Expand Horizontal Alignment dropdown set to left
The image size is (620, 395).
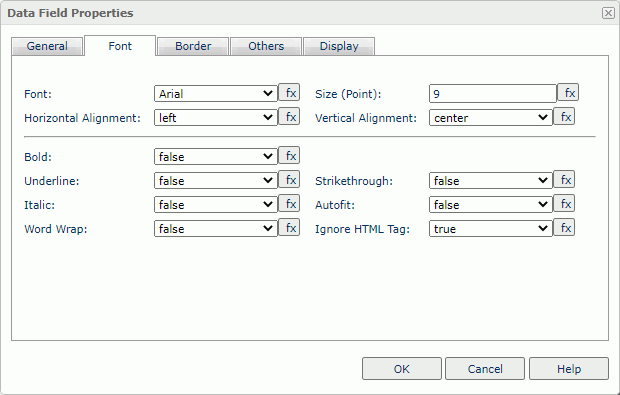pos(216,117)
